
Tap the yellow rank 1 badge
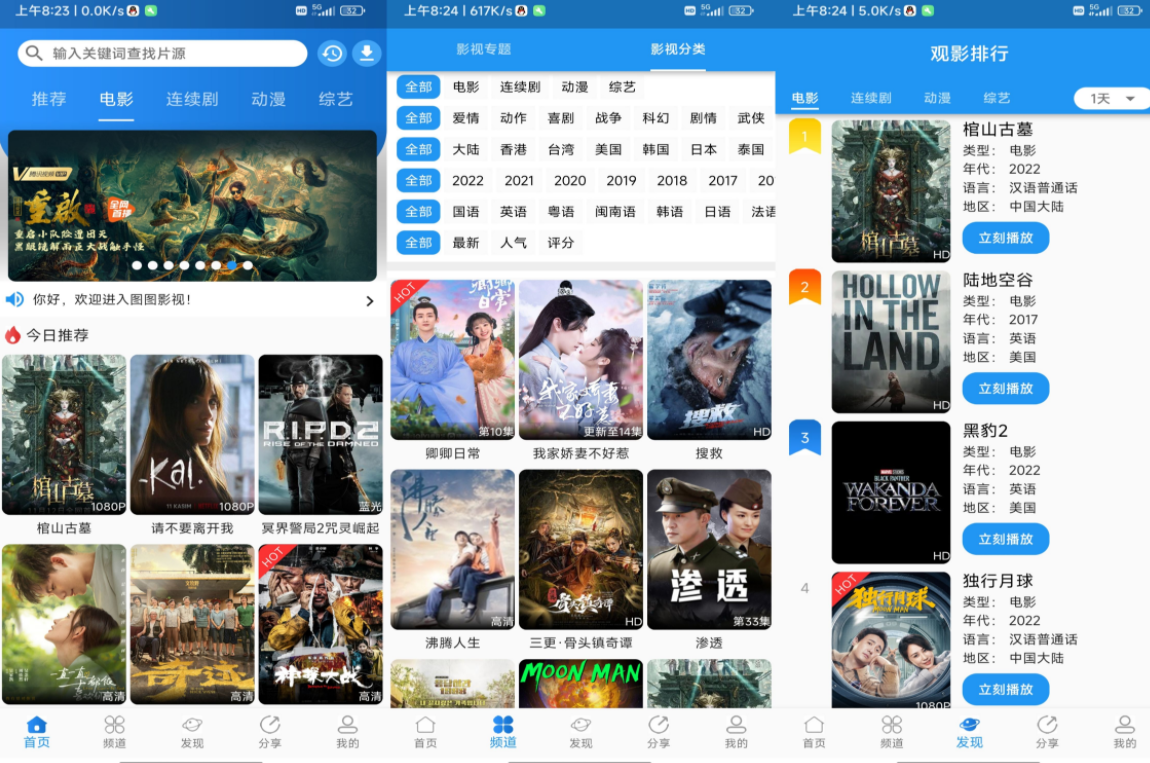pos(805,136)
